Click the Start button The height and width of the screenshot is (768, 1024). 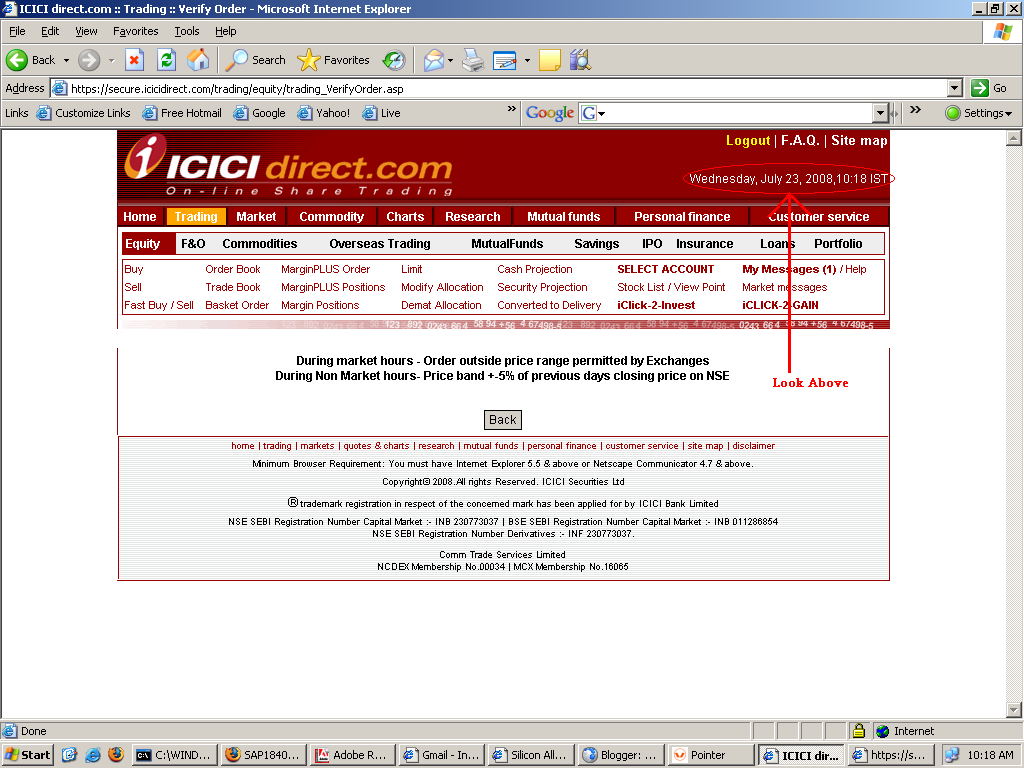[28, 755]
